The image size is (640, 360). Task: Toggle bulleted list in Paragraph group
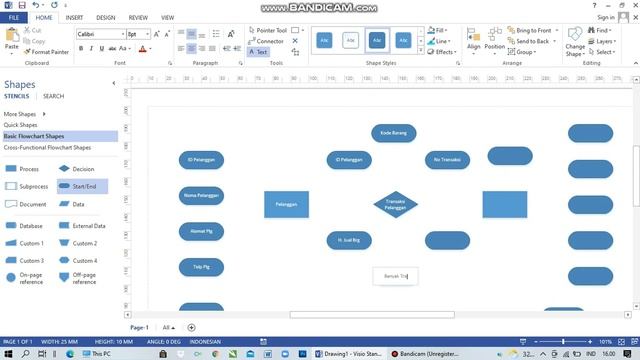click(216, 34)
